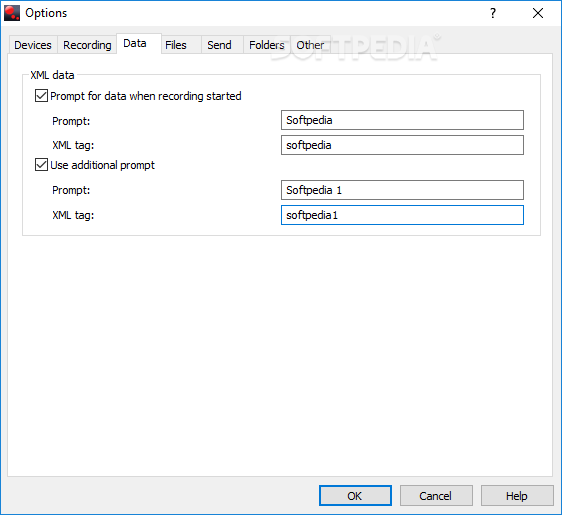Open the Other tab

coord(310,45)
